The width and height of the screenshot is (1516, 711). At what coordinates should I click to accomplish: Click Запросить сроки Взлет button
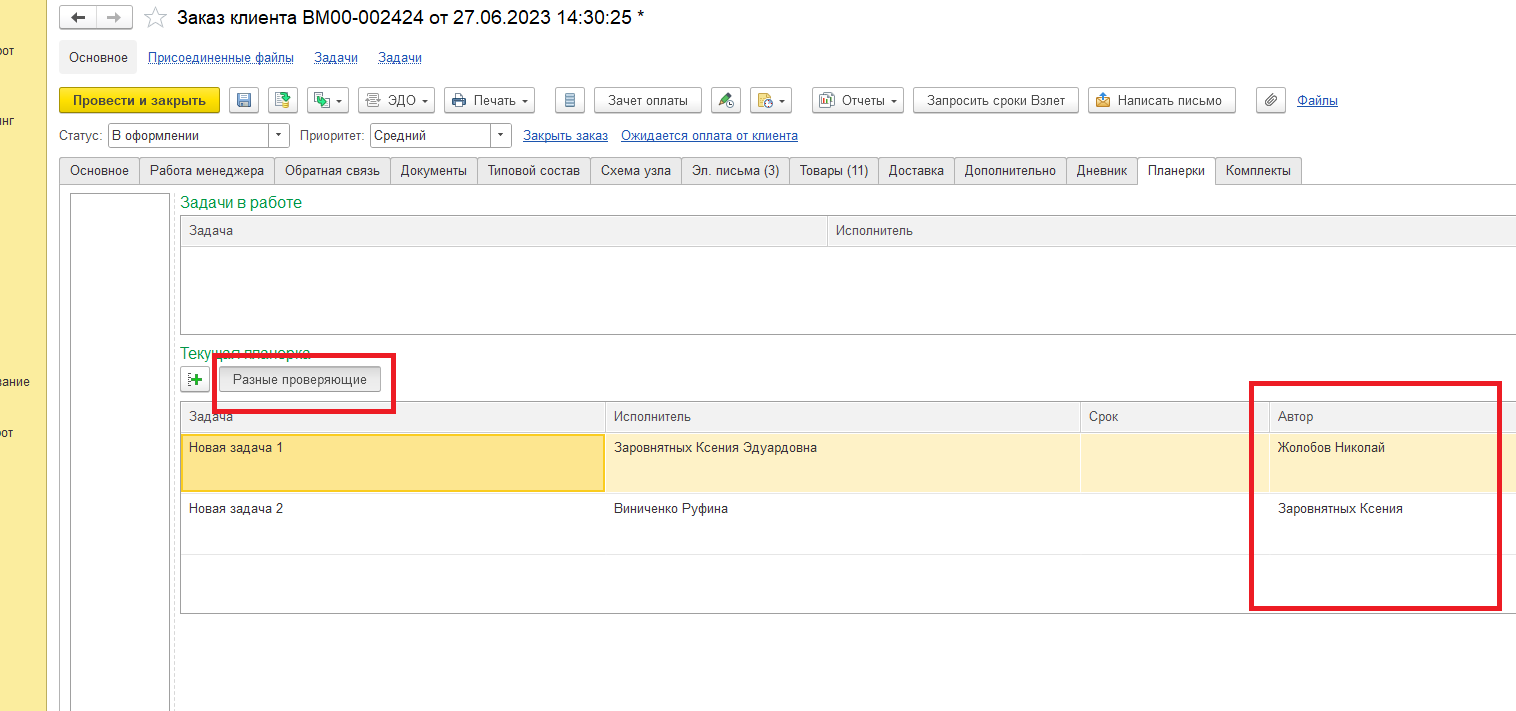click(x=996, y=100)
